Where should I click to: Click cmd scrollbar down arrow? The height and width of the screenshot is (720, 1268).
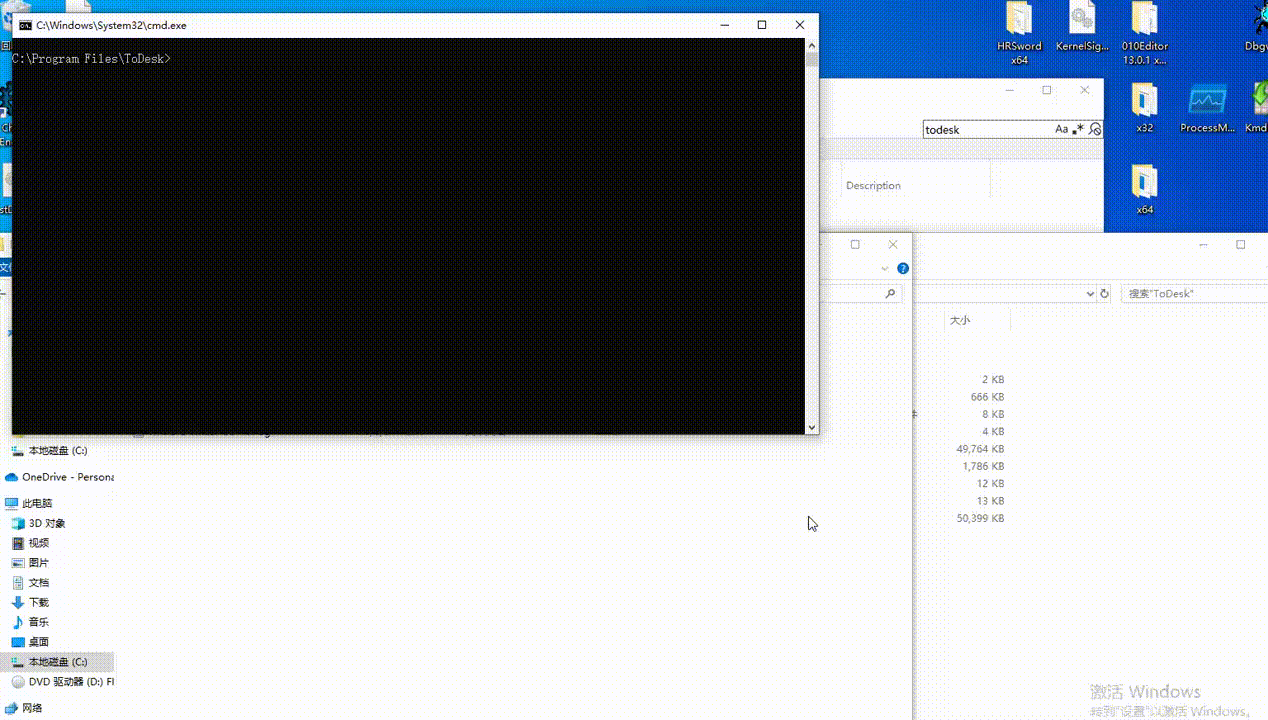811,427
